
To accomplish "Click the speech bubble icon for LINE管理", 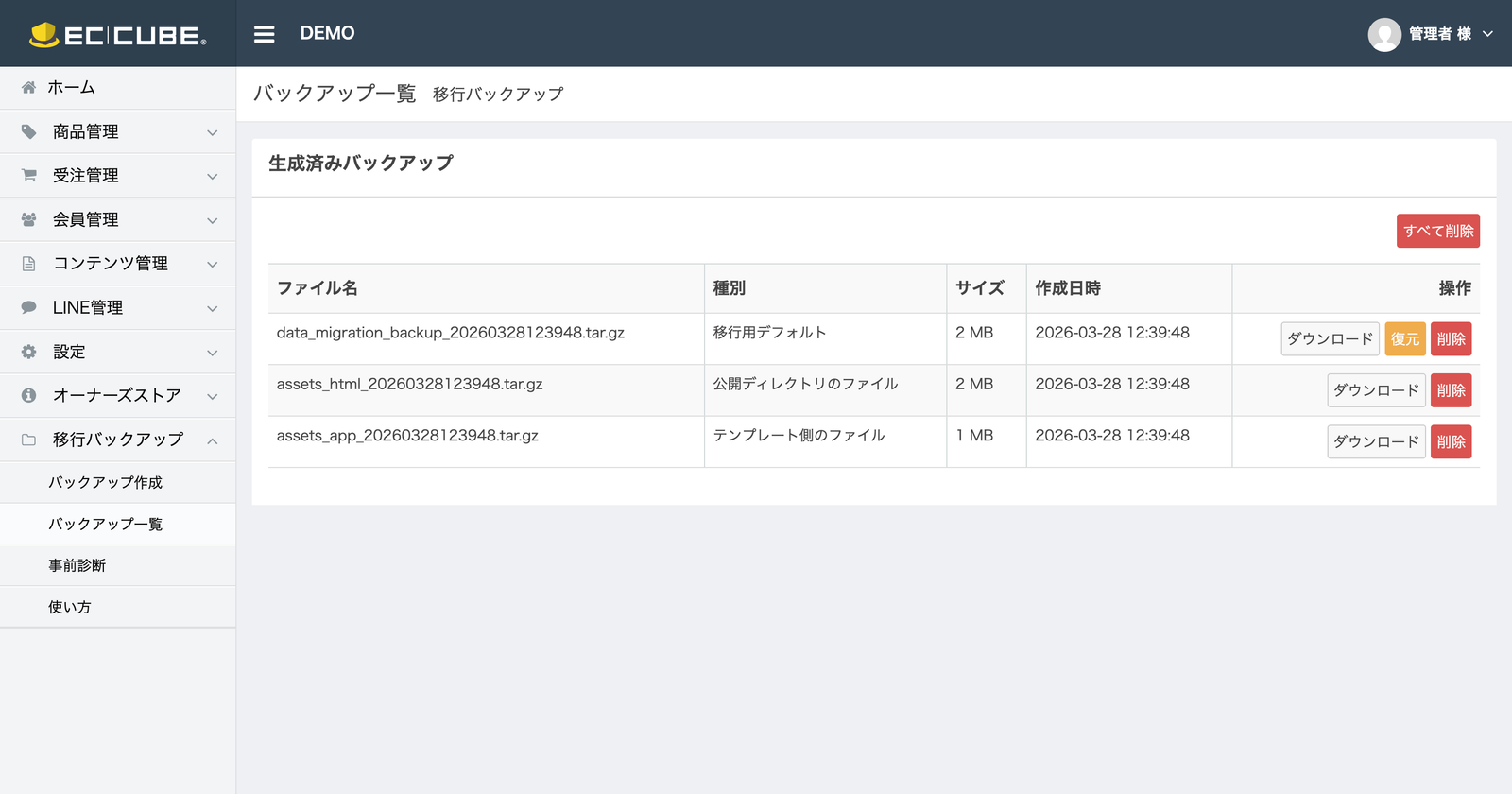I will click(29, 307).
